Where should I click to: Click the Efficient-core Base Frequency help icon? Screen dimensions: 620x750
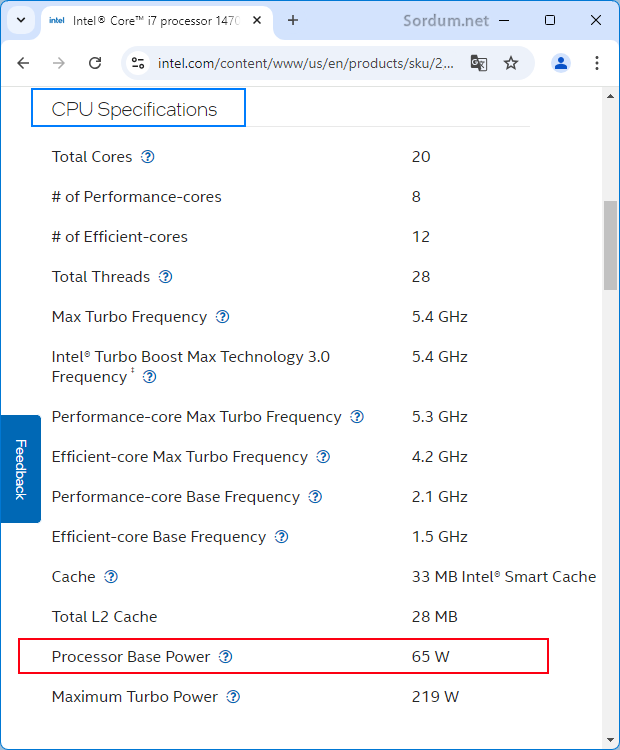coord(281,537)
